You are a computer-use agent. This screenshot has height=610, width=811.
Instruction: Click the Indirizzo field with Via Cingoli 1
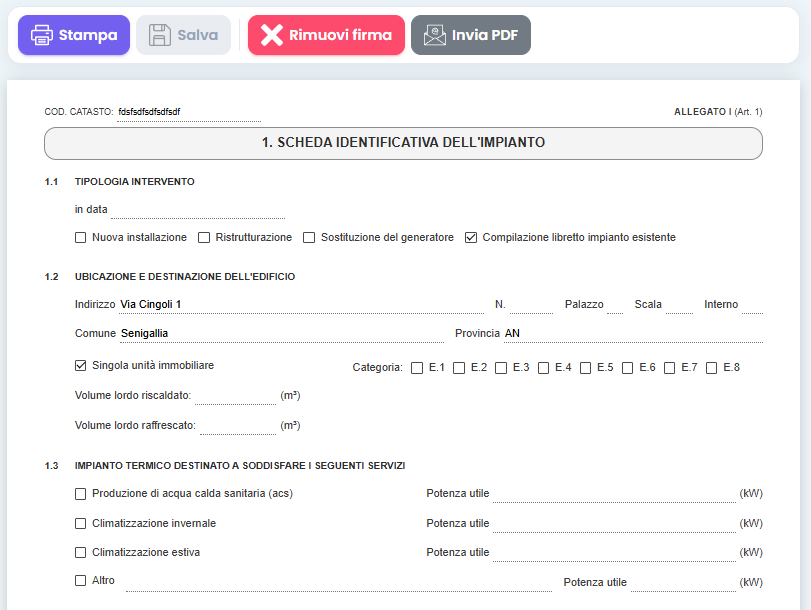pos(302,305)
